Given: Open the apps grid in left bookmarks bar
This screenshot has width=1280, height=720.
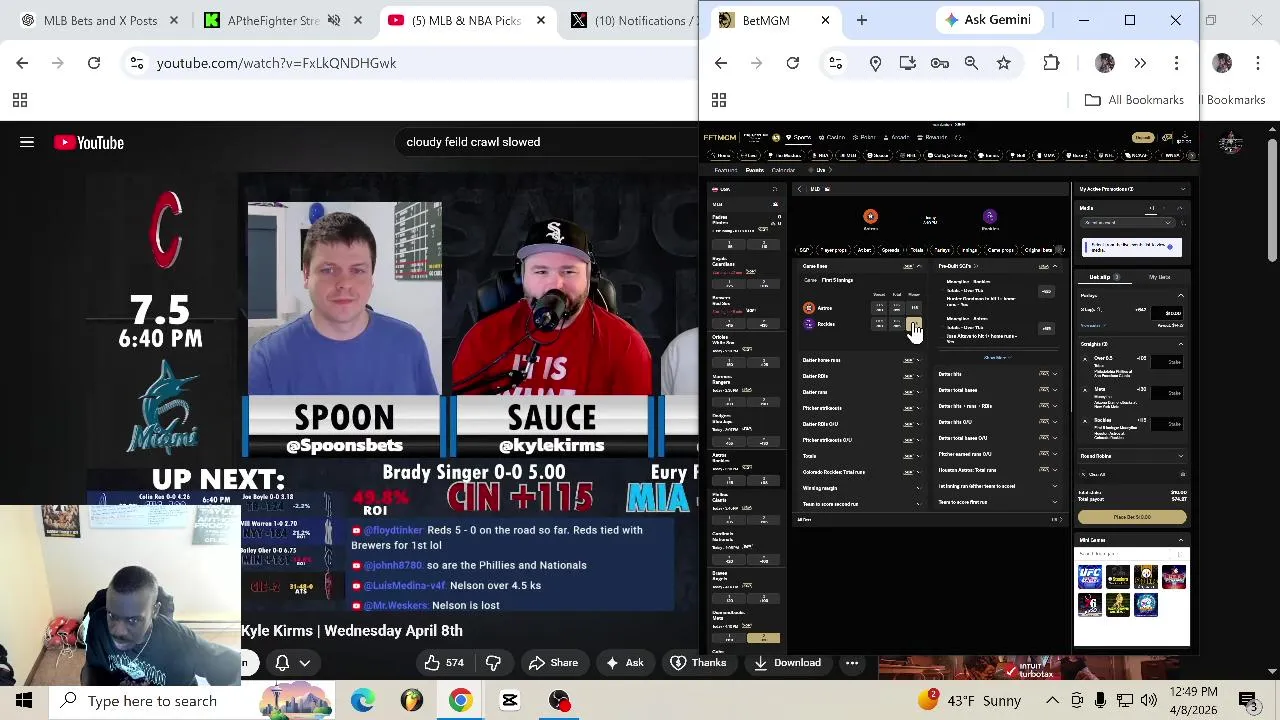Looking at the screenshot, I should tap(19, 100).
